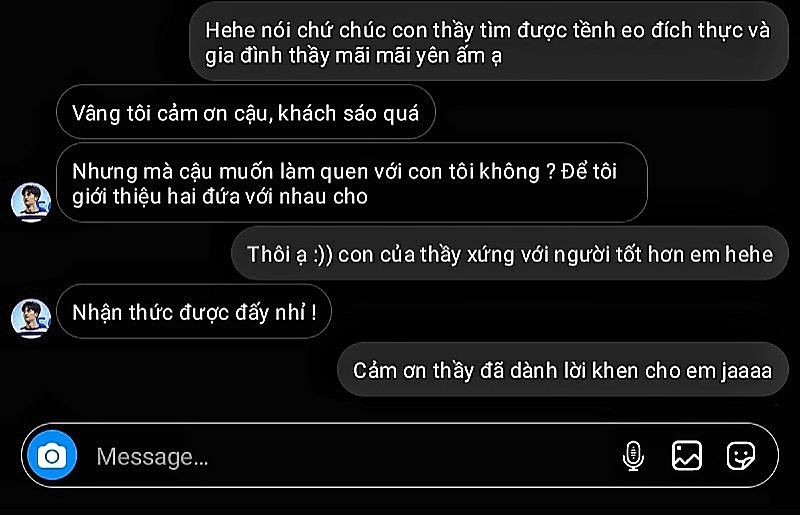This screenshot has width=800, height=515.
Task: Open sender's avatar beside 'Nhận thức được đấy nhỉ' message
Action: pyautogui.click(x=31, y=318)
